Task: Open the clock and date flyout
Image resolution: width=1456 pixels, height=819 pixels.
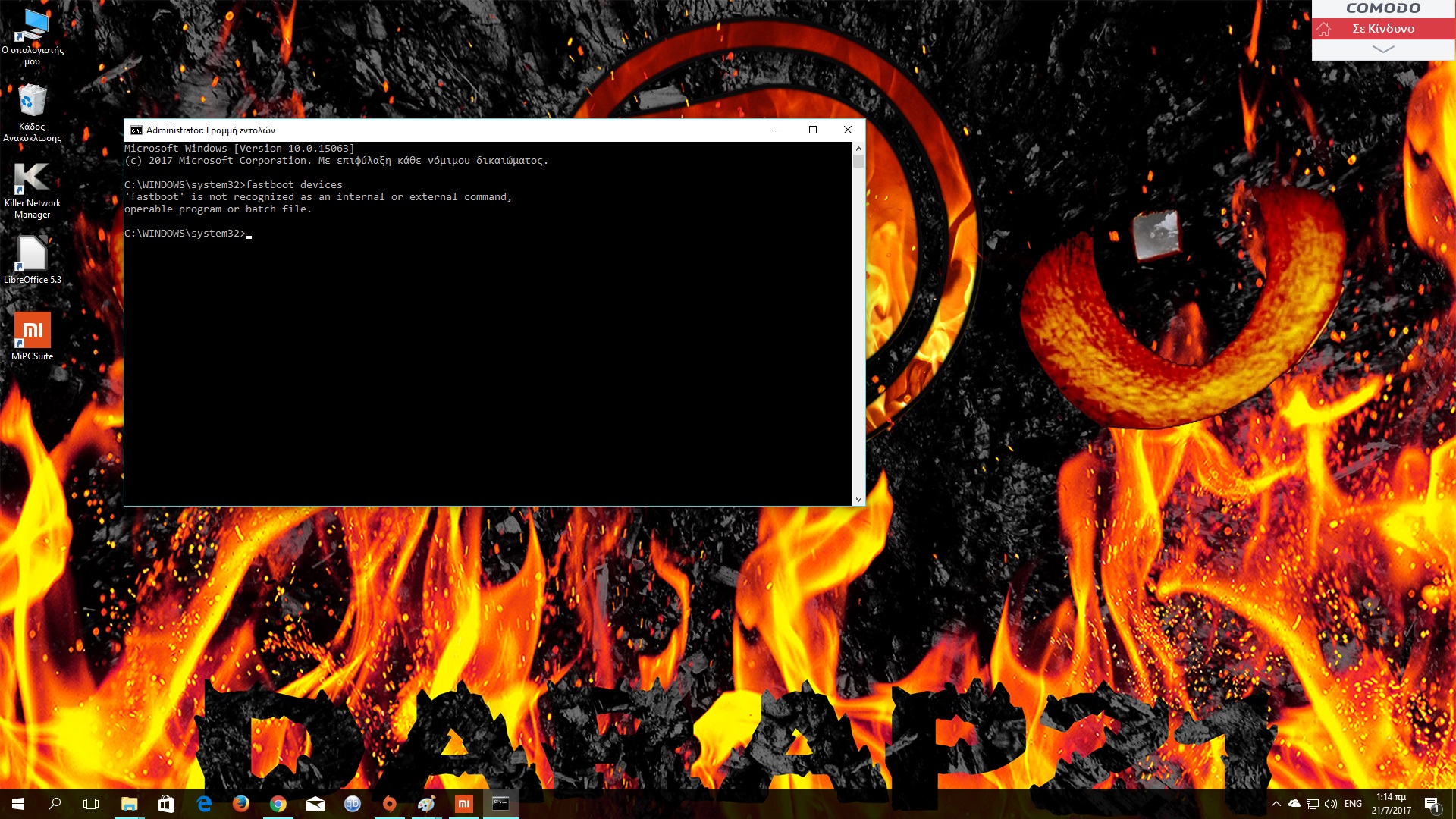Action: 1391,804
